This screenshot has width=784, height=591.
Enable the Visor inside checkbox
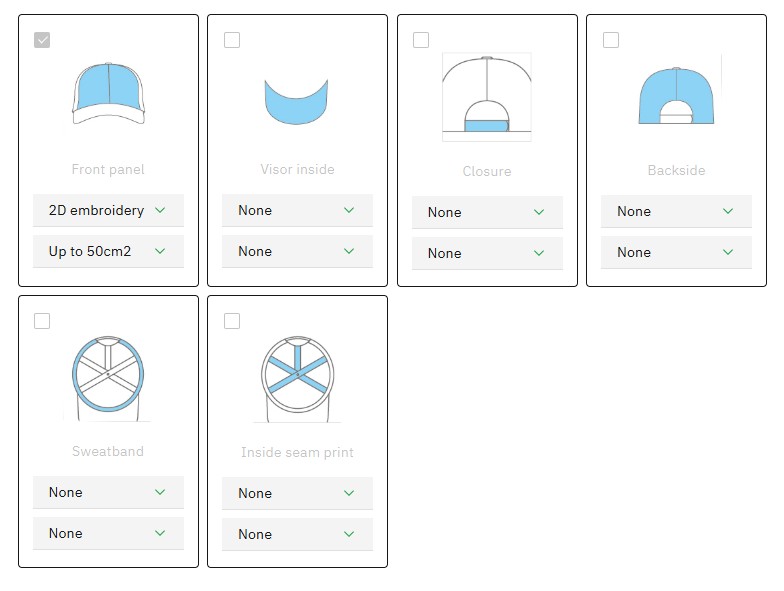[x=232, y=40]
